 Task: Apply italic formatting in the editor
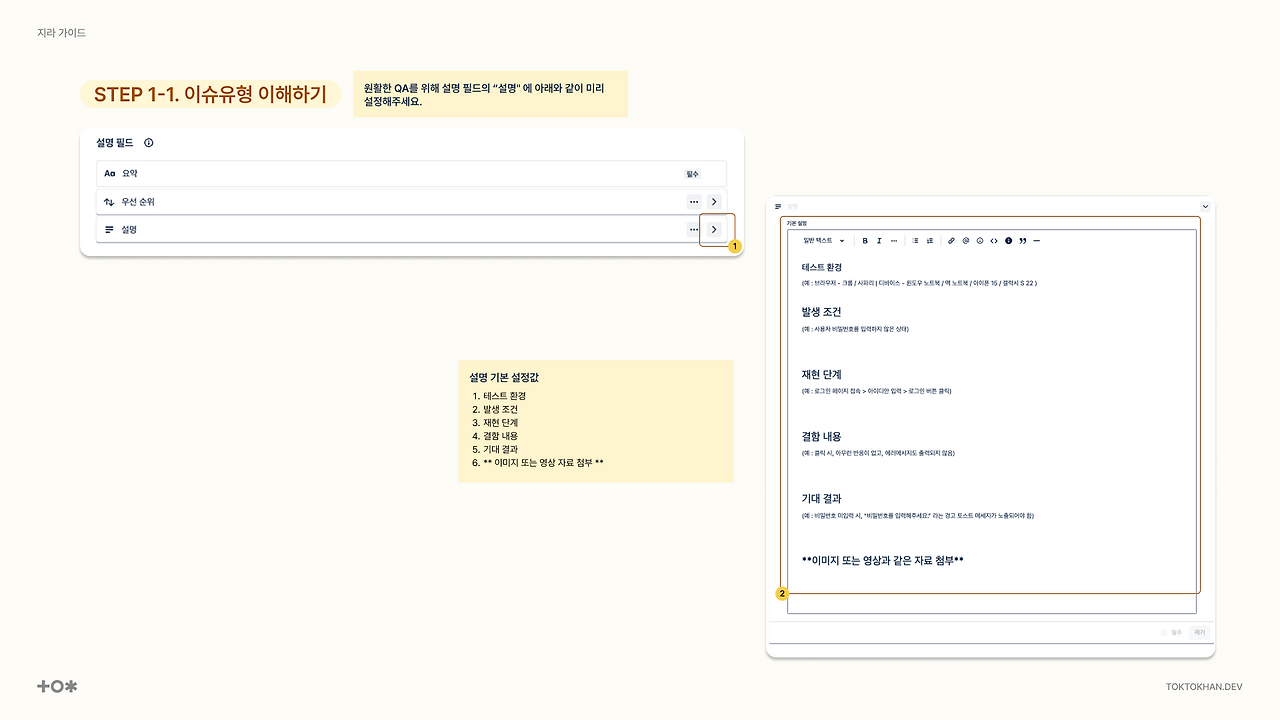(879, 240)
